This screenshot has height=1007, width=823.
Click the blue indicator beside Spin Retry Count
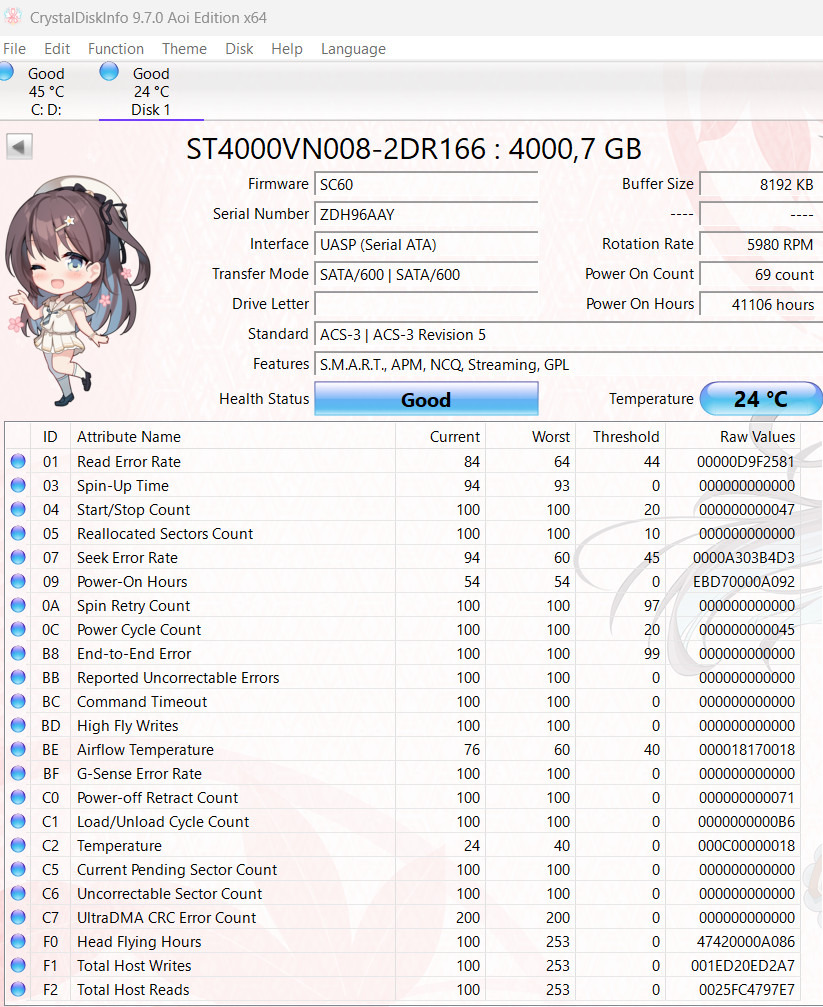coord(17,605)
